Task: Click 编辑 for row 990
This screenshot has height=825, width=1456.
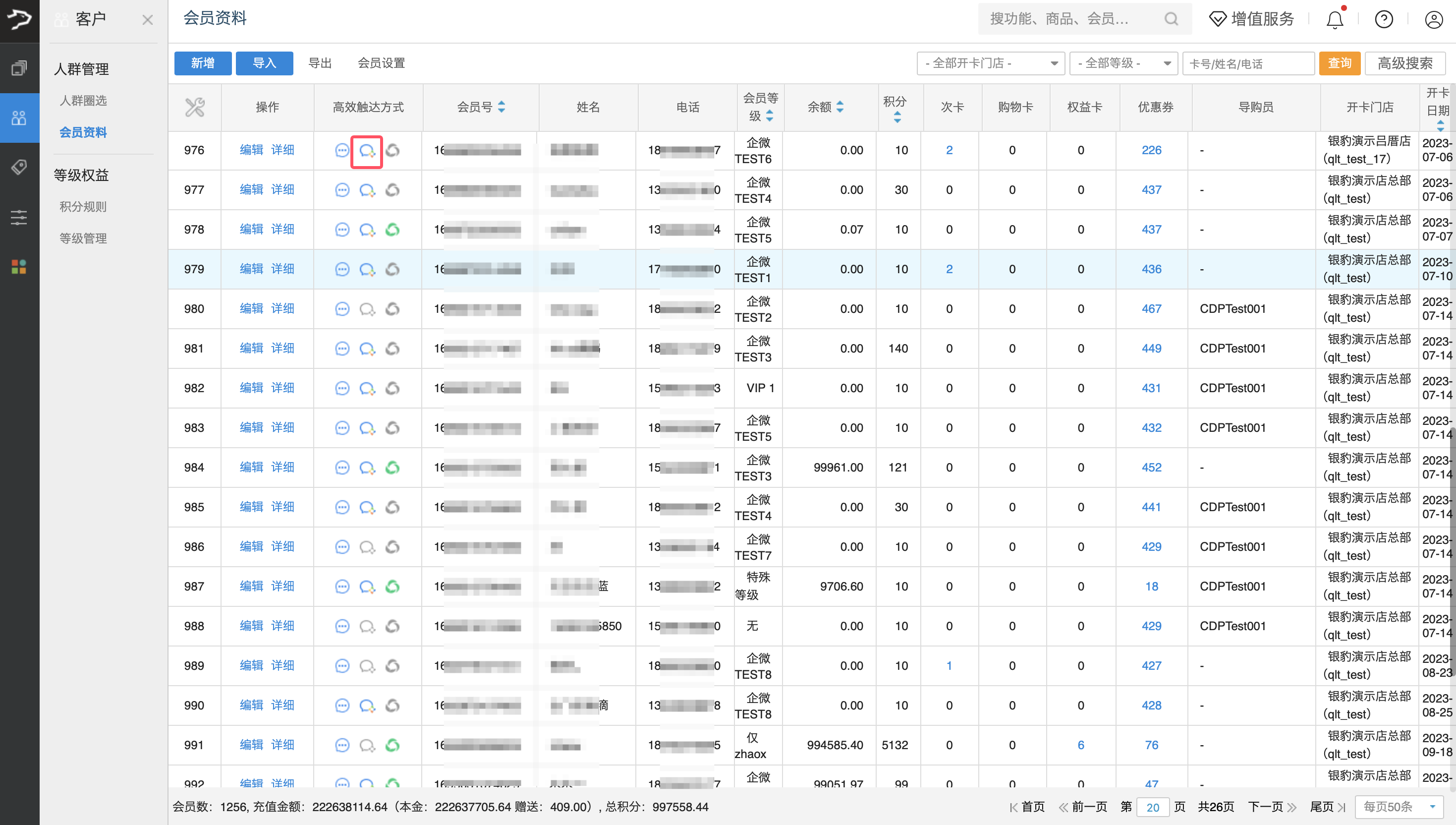Action: point(251,705)
